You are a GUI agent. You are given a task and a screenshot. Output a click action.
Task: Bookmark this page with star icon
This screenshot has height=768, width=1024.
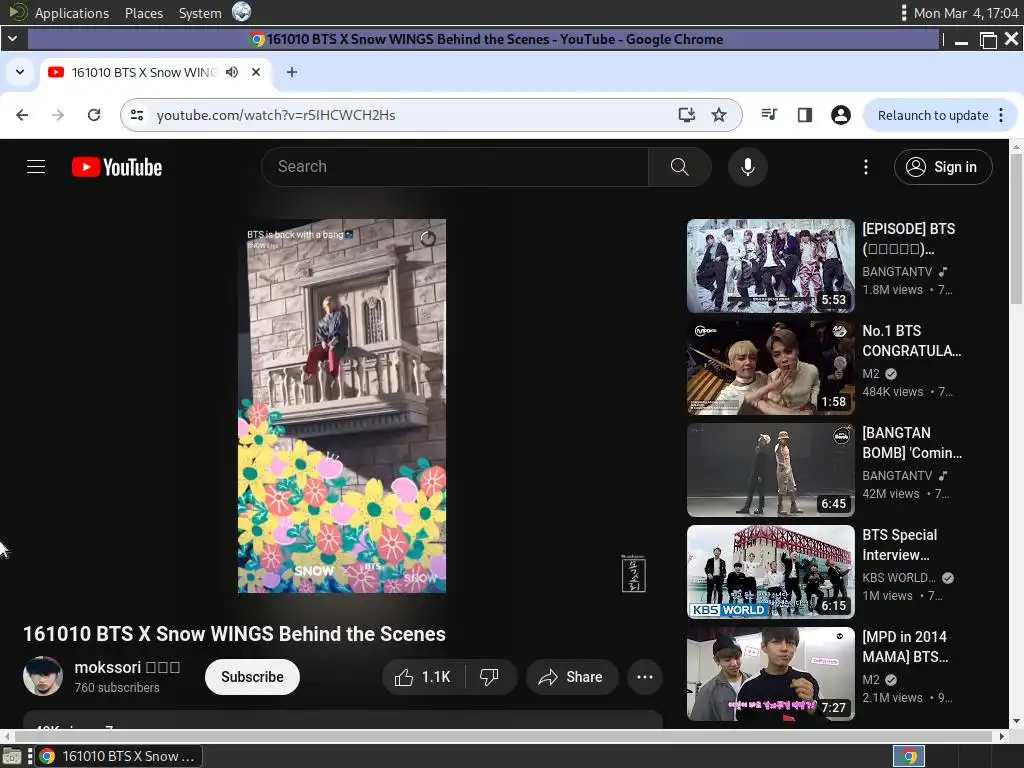(719, 115)
